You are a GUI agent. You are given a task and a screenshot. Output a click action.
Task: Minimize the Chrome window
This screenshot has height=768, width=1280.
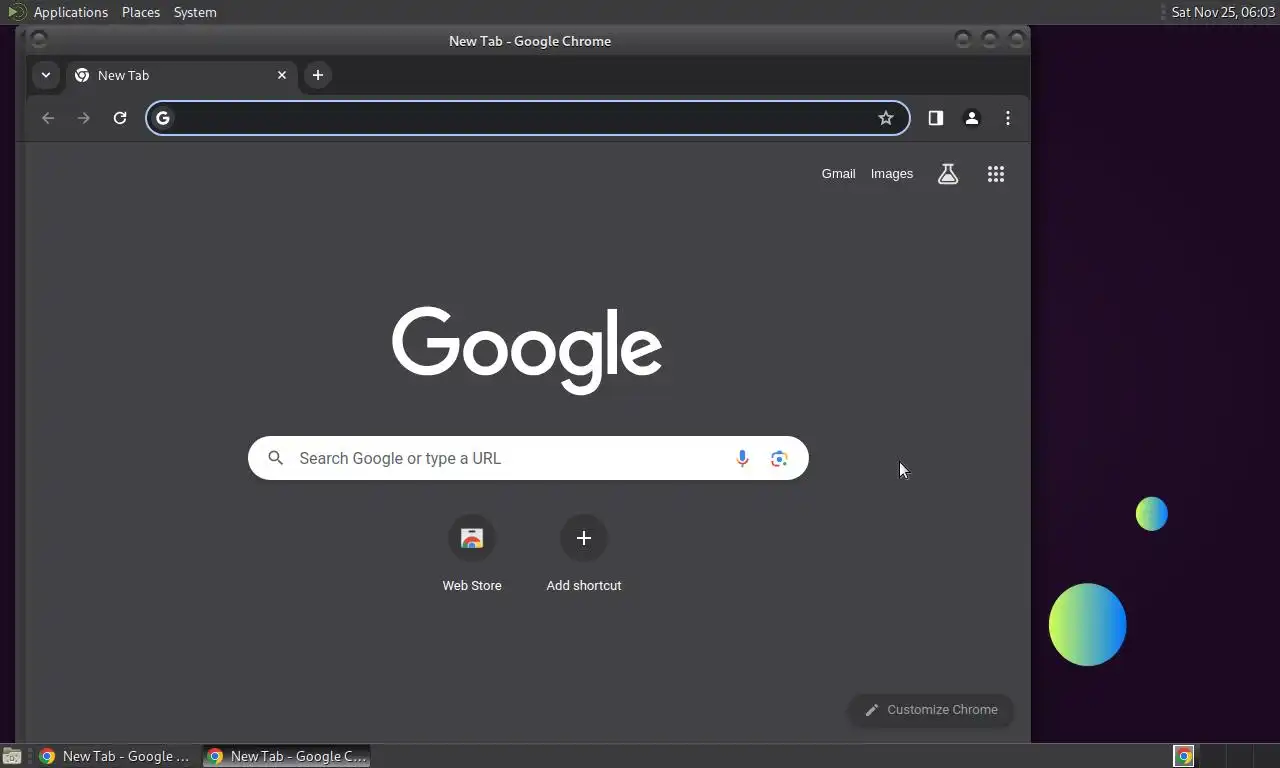tap(963, 40)
